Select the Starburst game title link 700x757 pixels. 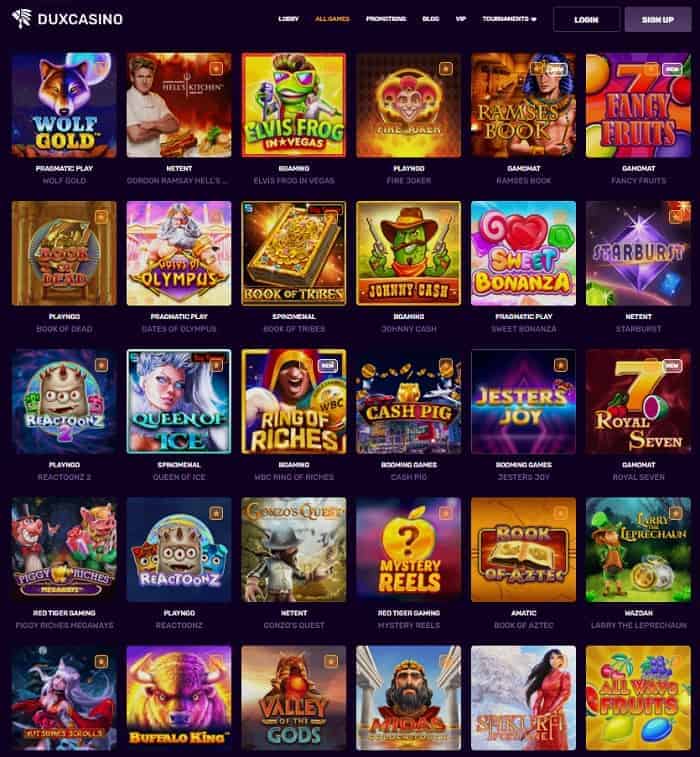click(x=638, y=329)
